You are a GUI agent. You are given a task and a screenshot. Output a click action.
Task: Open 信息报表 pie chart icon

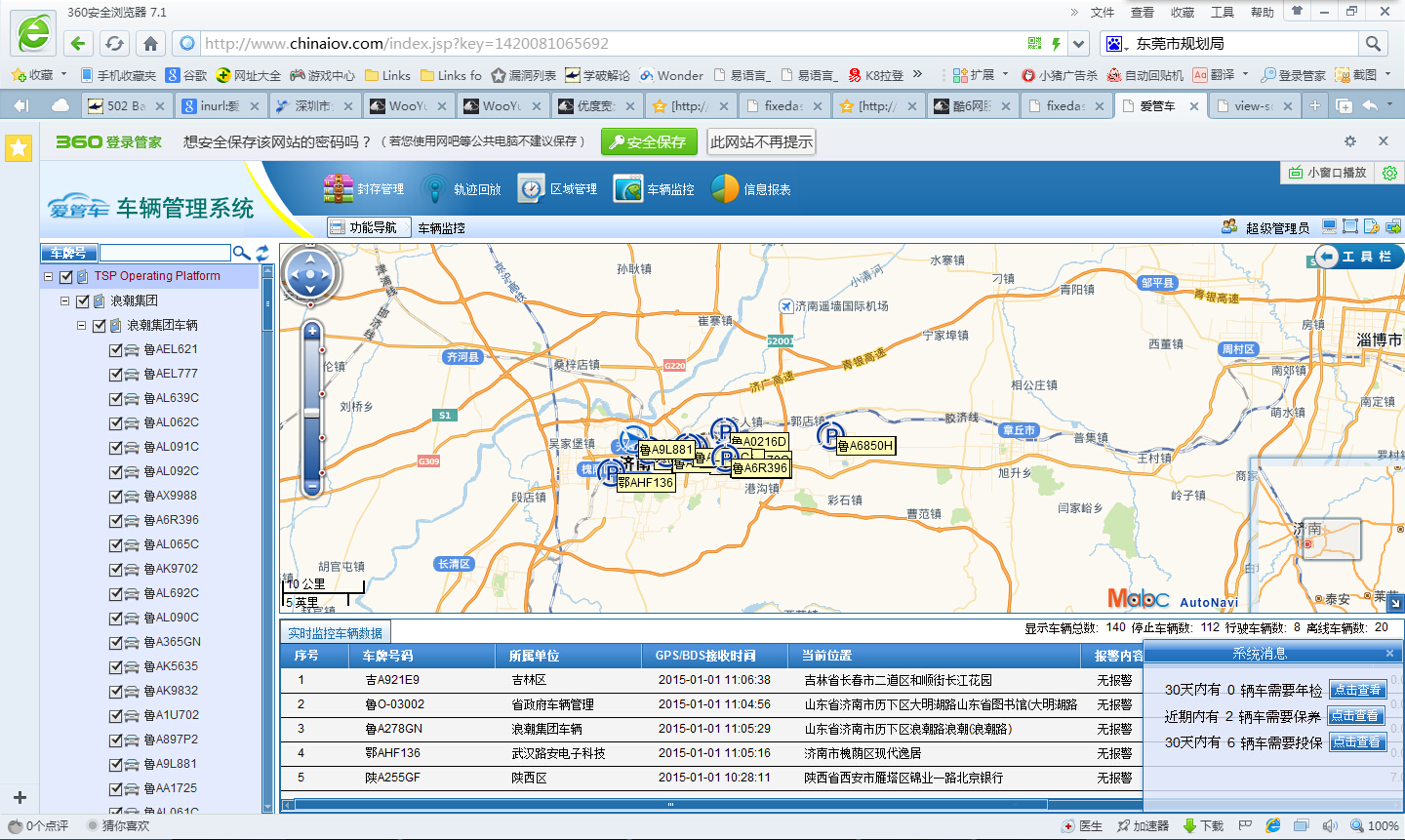(x=725, y=188)
